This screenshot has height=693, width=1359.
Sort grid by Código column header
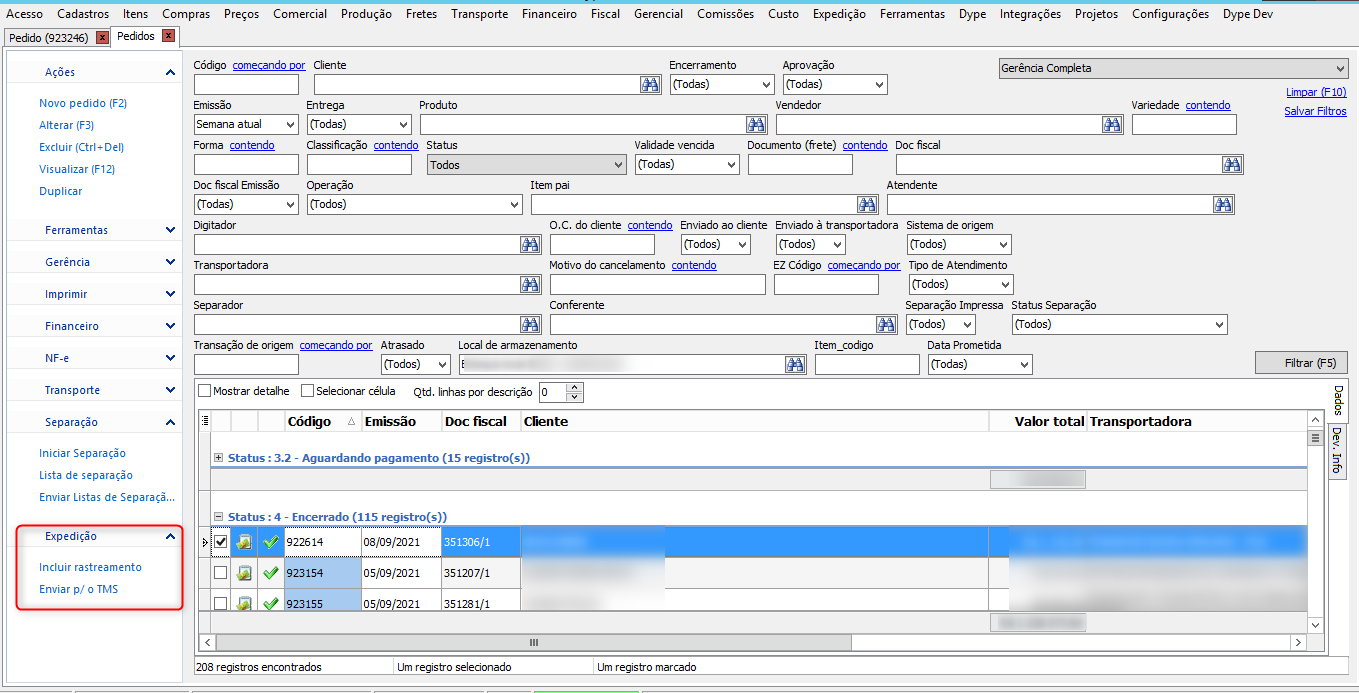pos(322,421)
